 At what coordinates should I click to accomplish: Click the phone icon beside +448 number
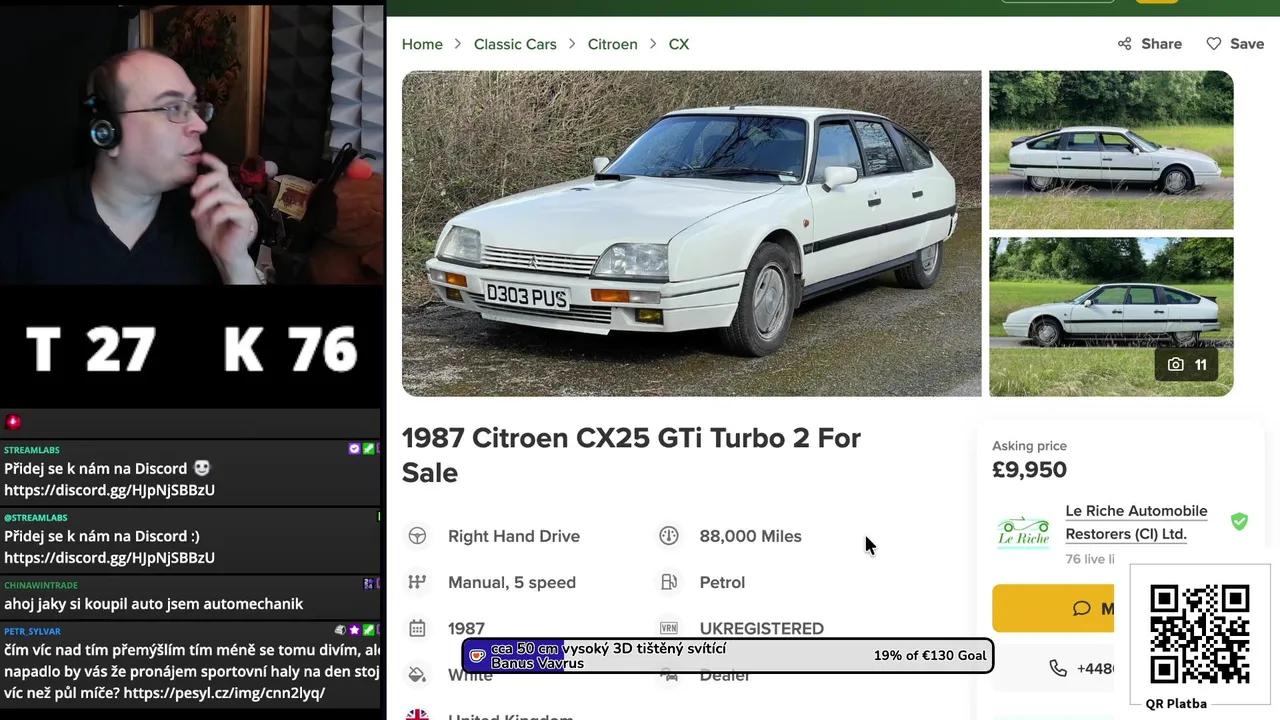click(x=1058, y=668)
